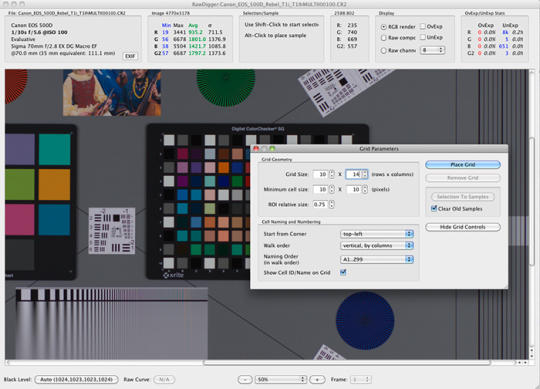Enable the UnExp checkbox

tap(423, 37)
